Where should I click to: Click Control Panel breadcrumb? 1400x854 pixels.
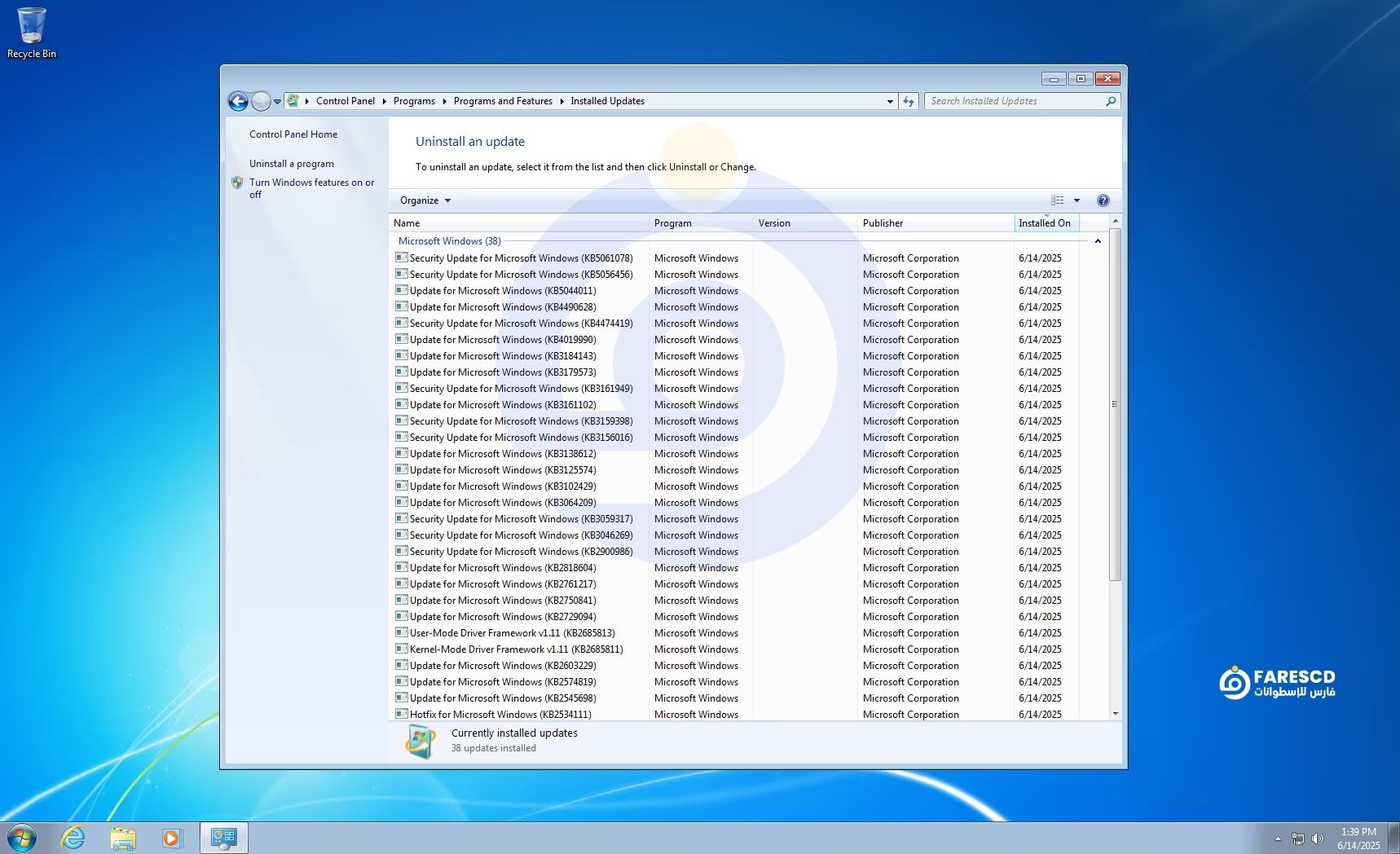pos(346,101)
